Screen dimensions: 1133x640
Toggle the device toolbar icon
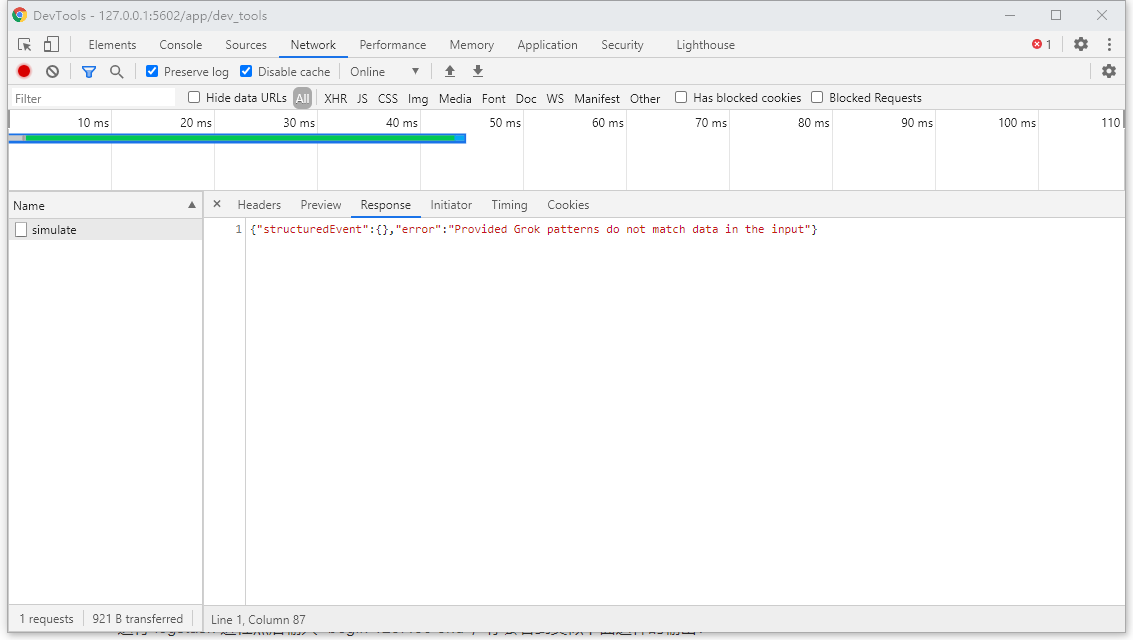coord(51,45)
